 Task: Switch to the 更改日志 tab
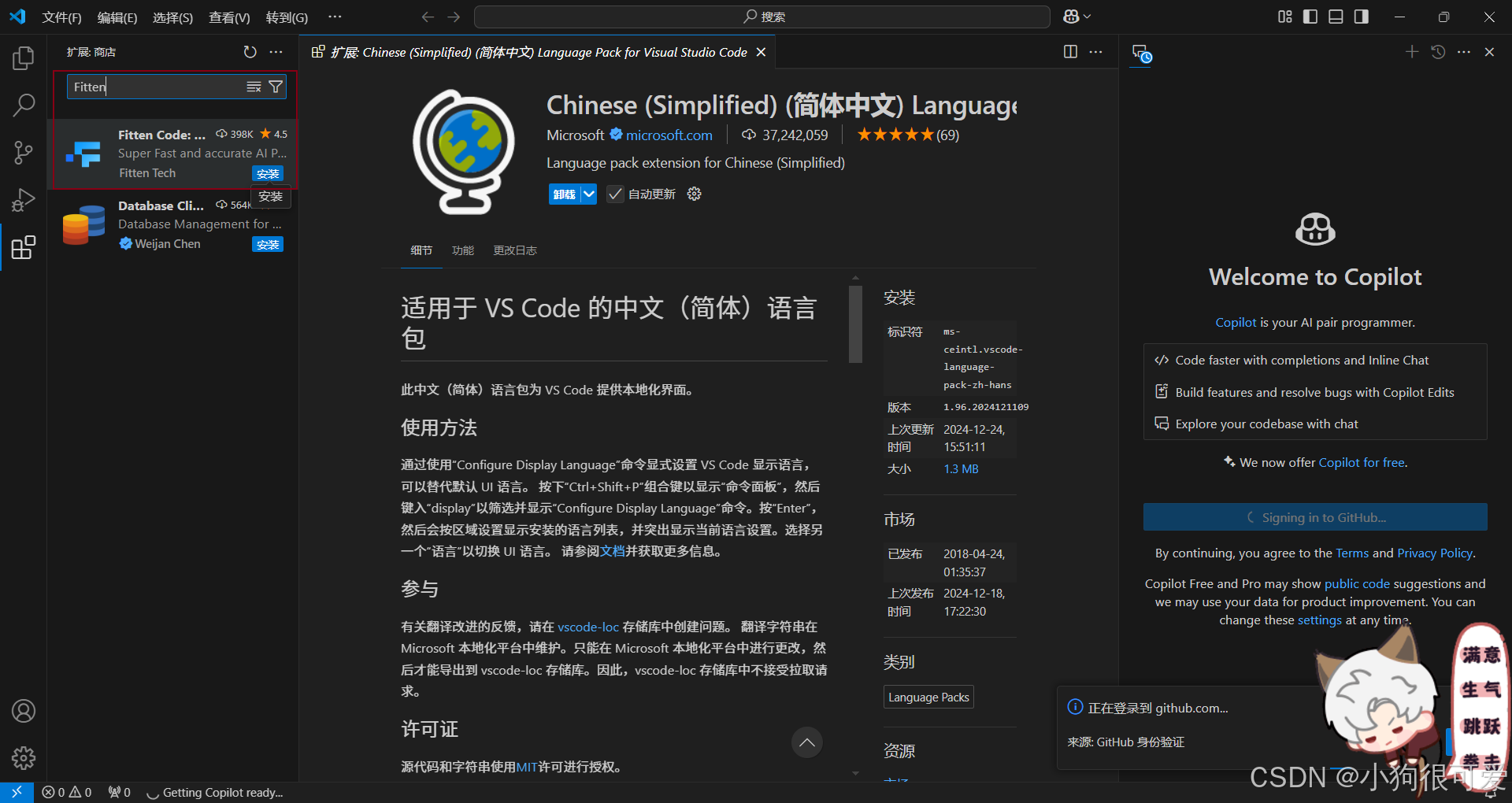[515, 250]
